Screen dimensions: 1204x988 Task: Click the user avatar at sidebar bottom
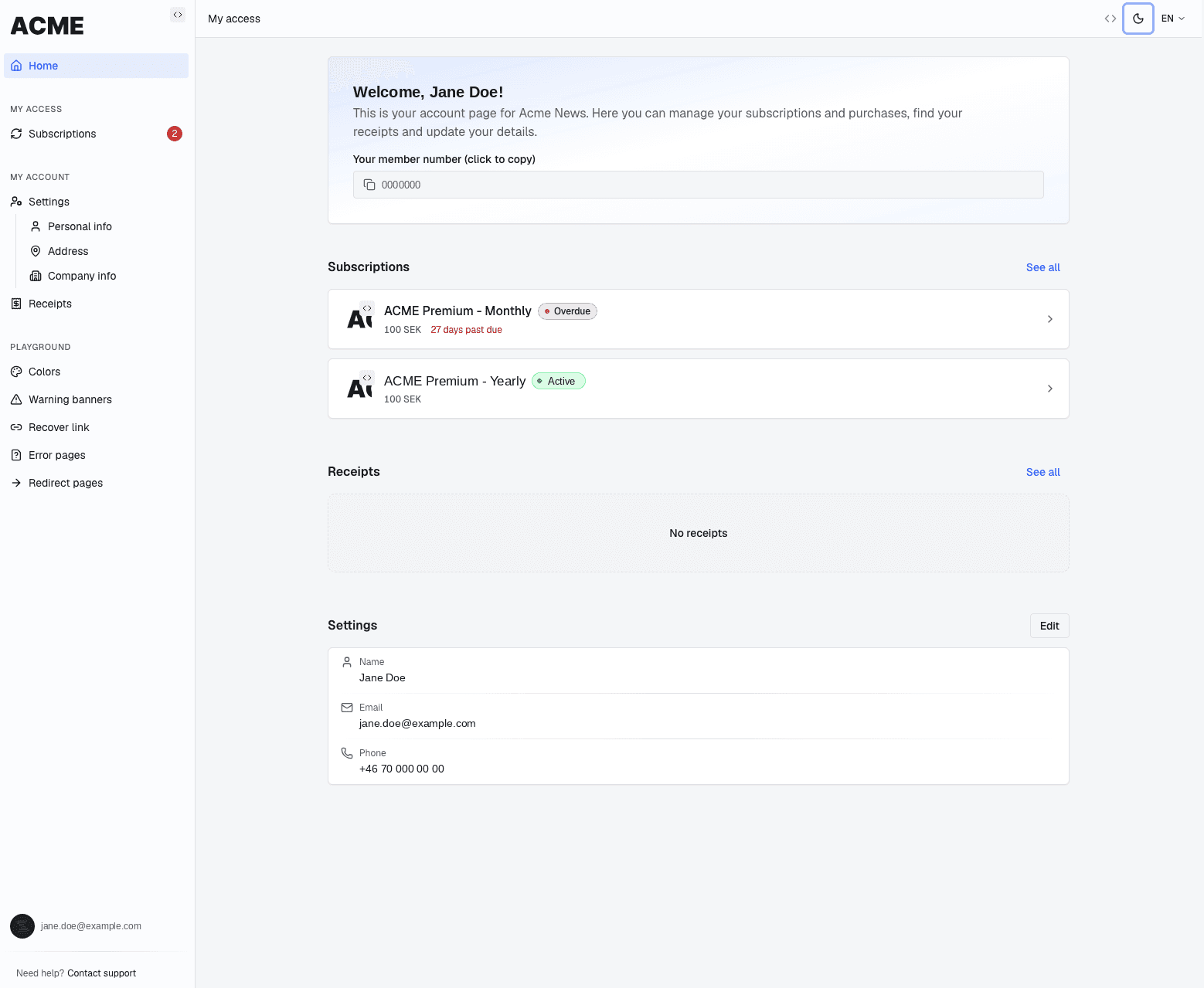(22, 926)
